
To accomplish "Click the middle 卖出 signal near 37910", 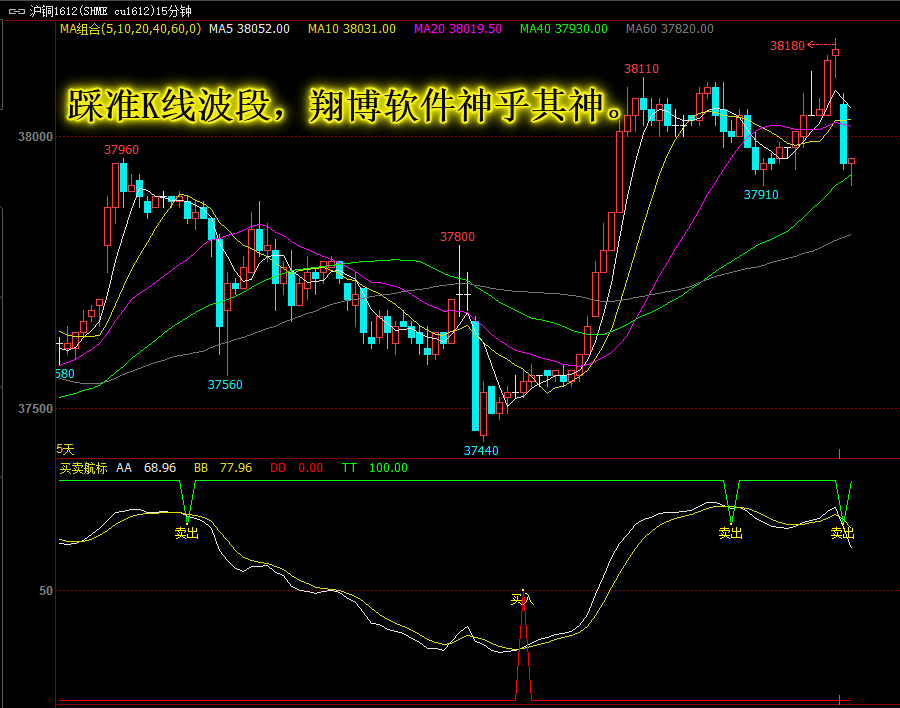I will (731, 533).
